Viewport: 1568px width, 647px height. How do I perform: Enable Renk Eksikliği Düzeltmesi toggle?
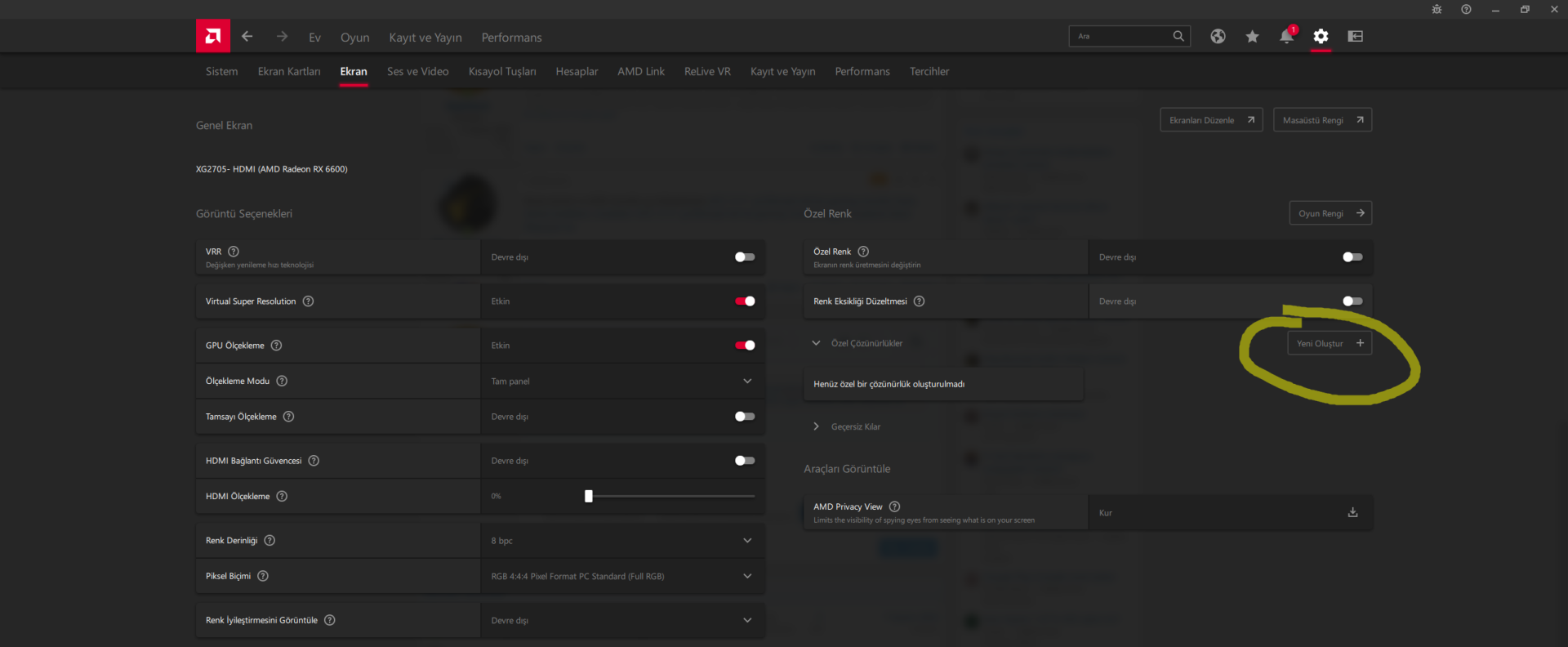1352,301
